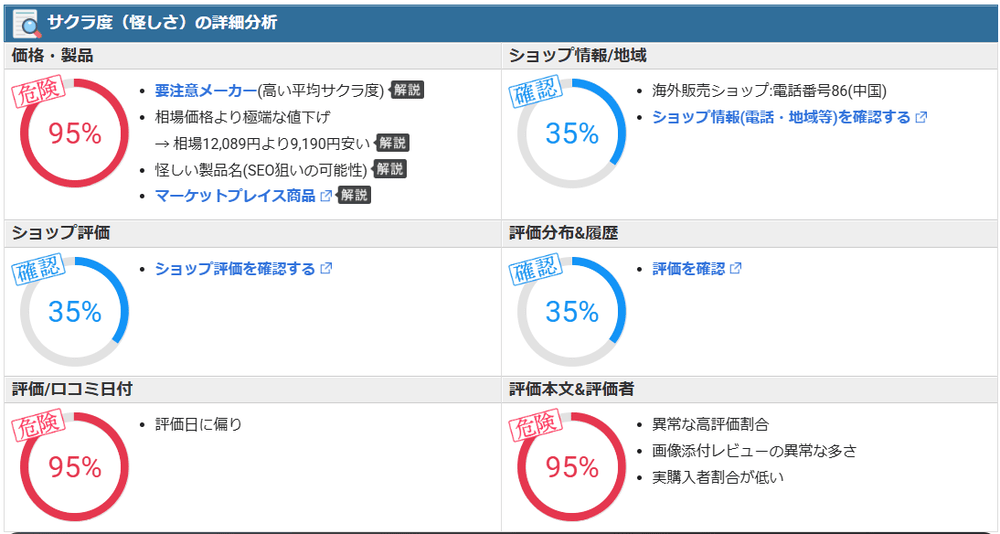This screenshot has width=1000, height=534.
Task: Click 解説 badge next to マーケットプレイス商品
Action: [354, 195]
